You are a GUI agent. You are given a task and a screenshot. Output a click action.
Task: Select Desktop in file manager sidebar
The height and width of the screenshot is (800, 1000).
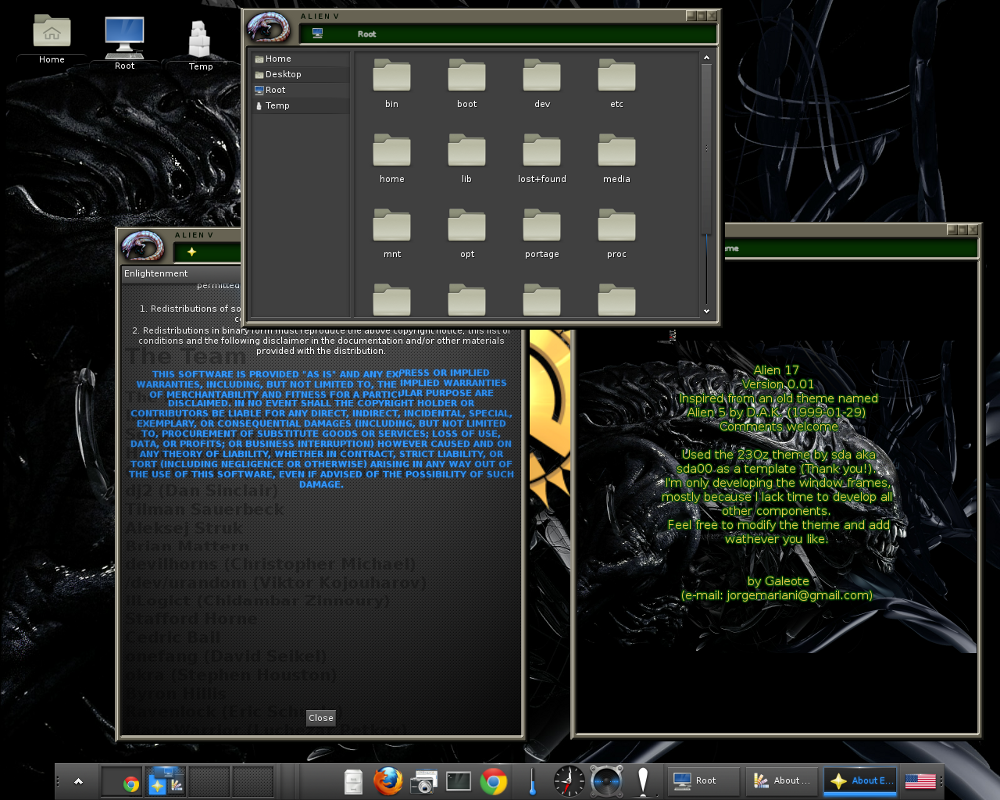click(x=300, y=74)
